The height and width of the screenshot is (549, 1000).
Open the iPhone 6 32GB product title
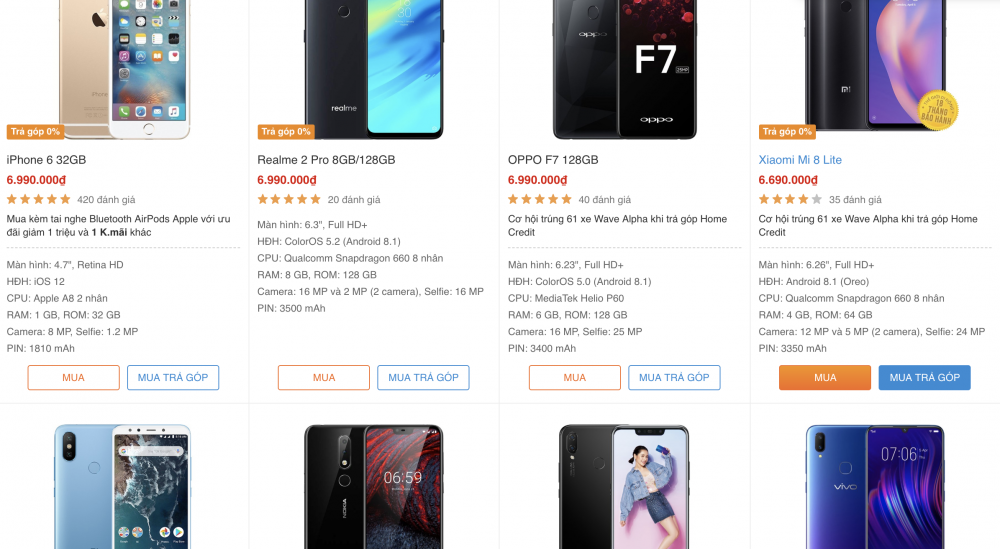point(46,160)
